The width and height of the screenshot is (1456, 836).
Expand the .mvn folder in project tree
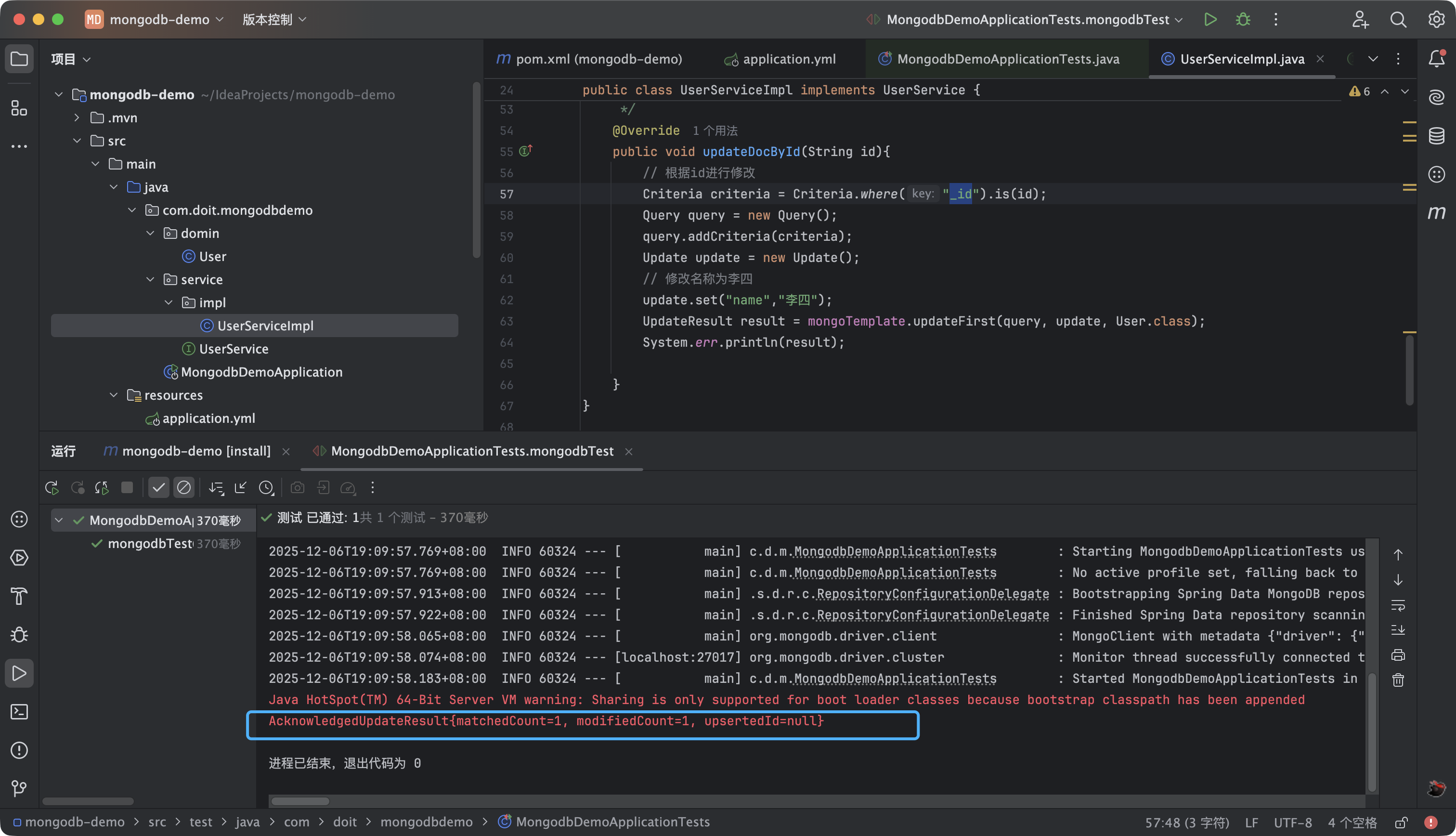[77, 118]
